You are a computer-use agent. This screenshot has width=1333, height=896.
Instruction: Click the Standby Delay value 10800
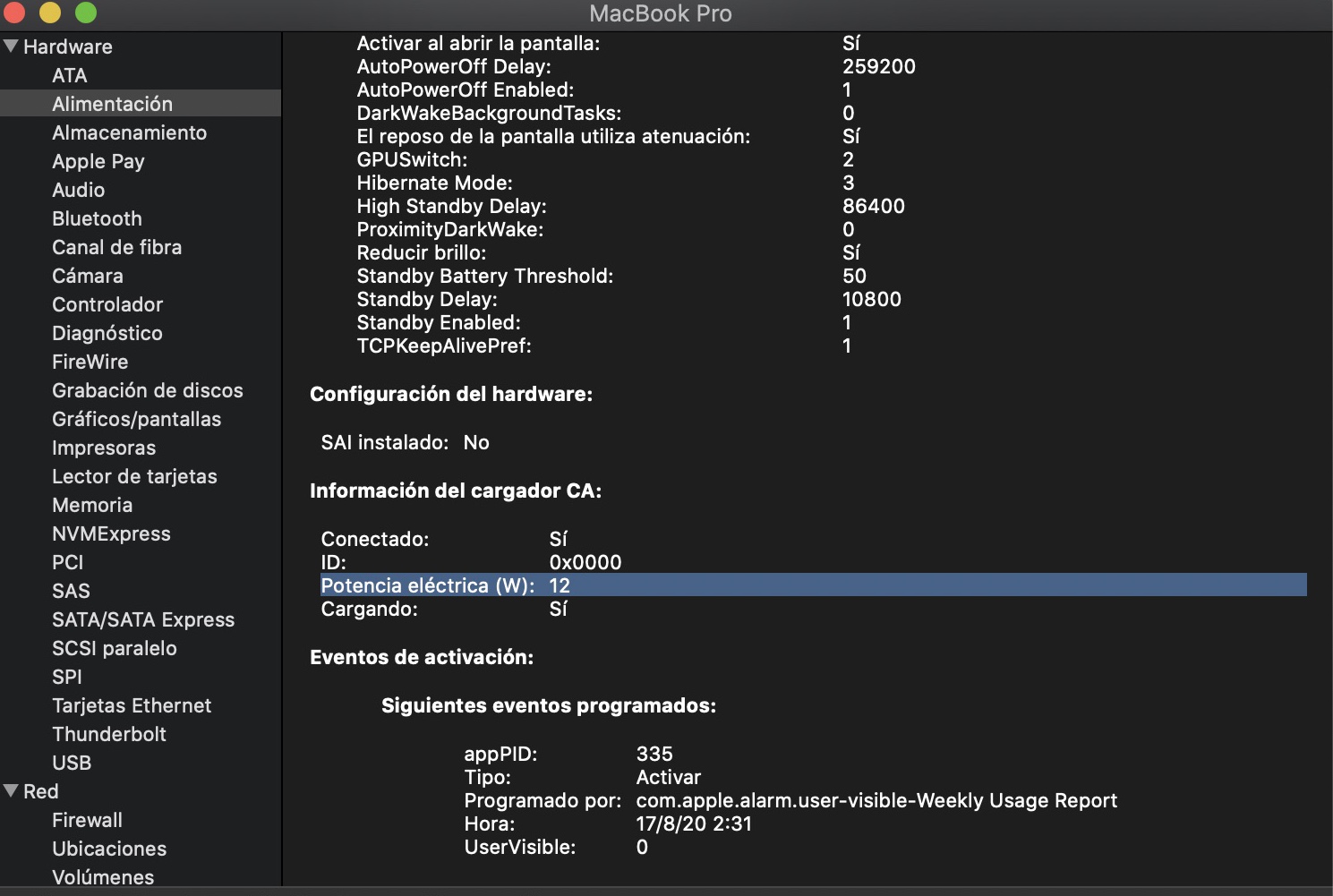point(872,299)
